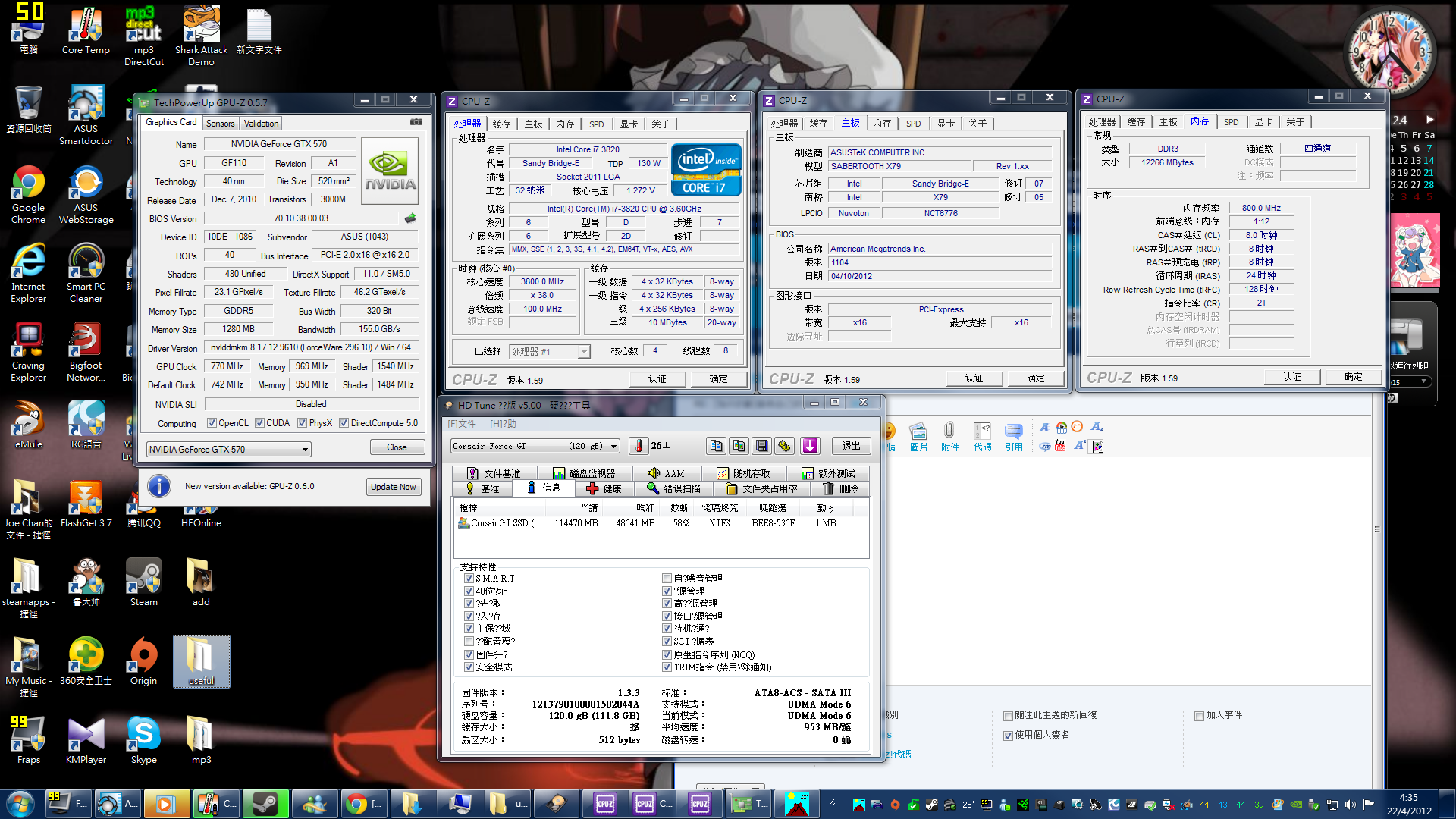The image size is (1456, 819).
Task: Check the 加入事件 checkbox
Action: coord(1199,716)
